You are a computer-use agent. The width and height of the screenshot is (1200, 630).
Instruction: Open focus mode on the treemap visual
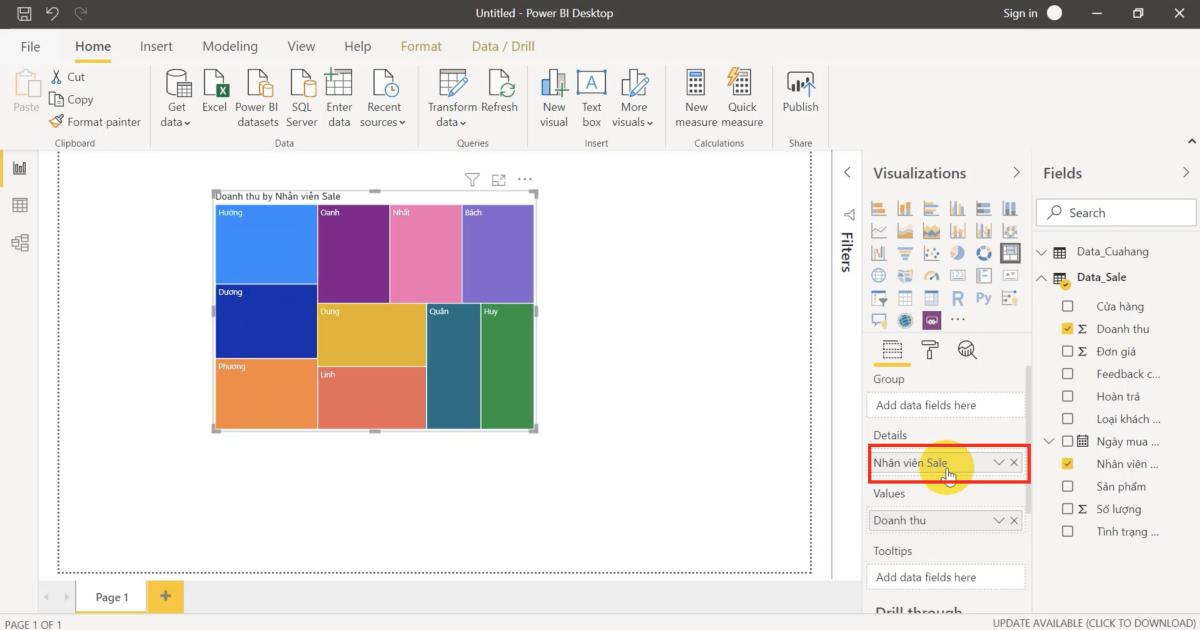[x=499, y=178]
